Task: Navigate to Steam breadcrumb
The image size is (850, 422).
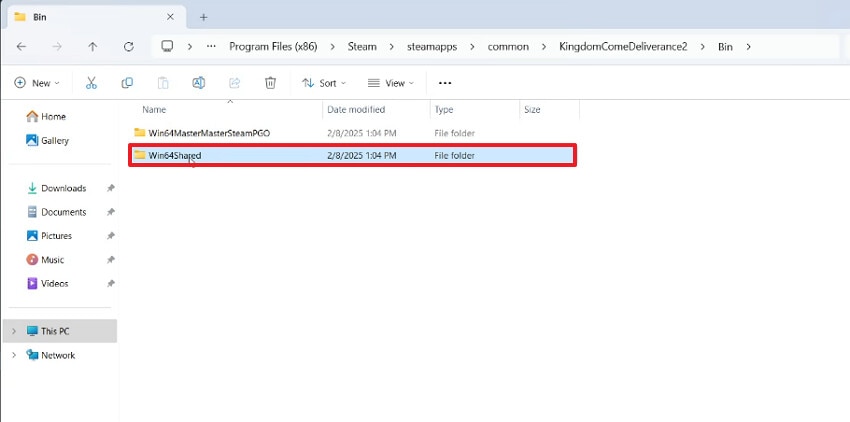Action: coord(362,47)
